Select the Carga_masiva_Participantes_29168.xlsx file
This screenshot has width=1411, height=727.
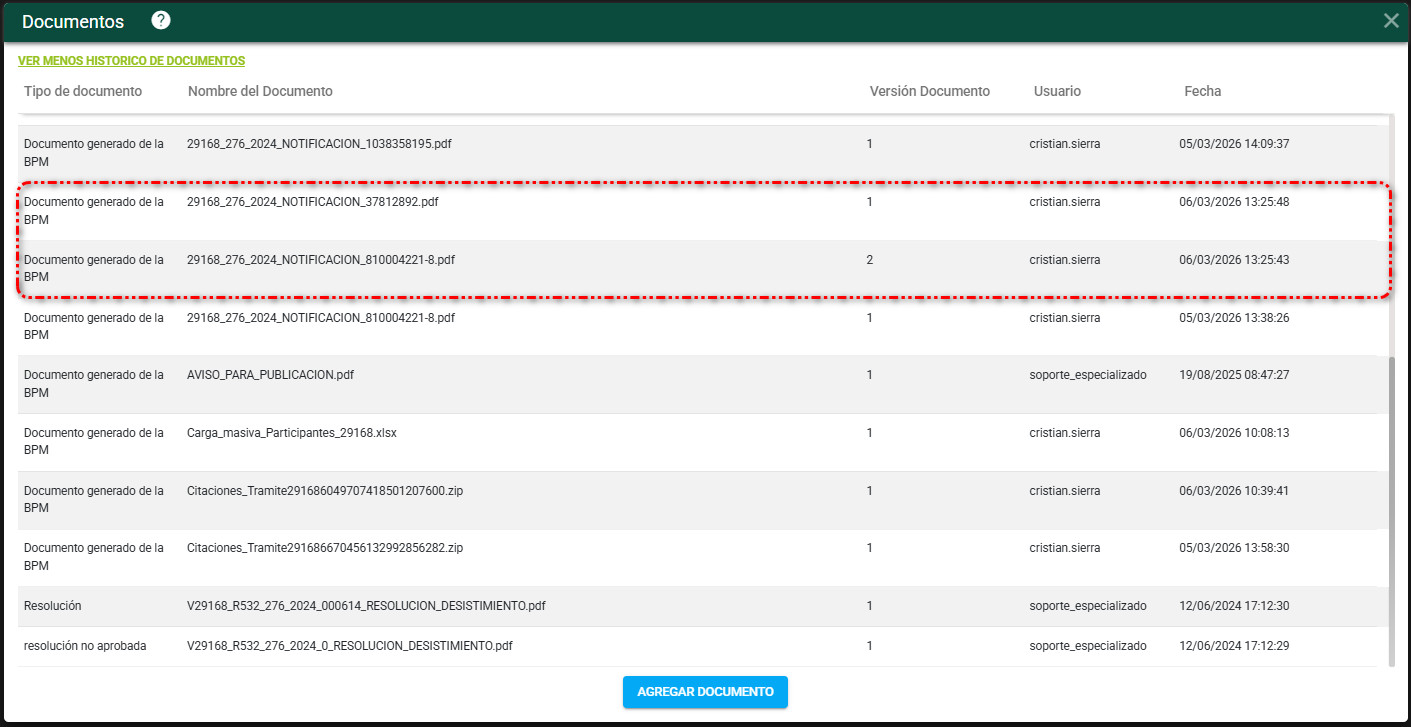coord(291,433)
